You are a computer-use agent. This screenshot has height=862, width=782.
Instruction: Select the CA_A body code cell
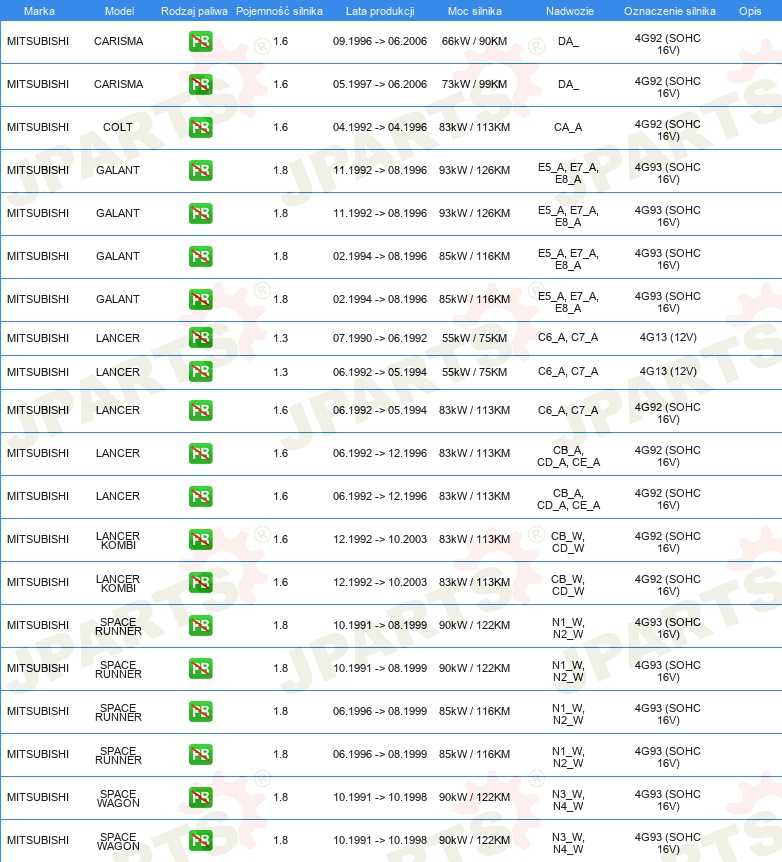click(568, 127)
